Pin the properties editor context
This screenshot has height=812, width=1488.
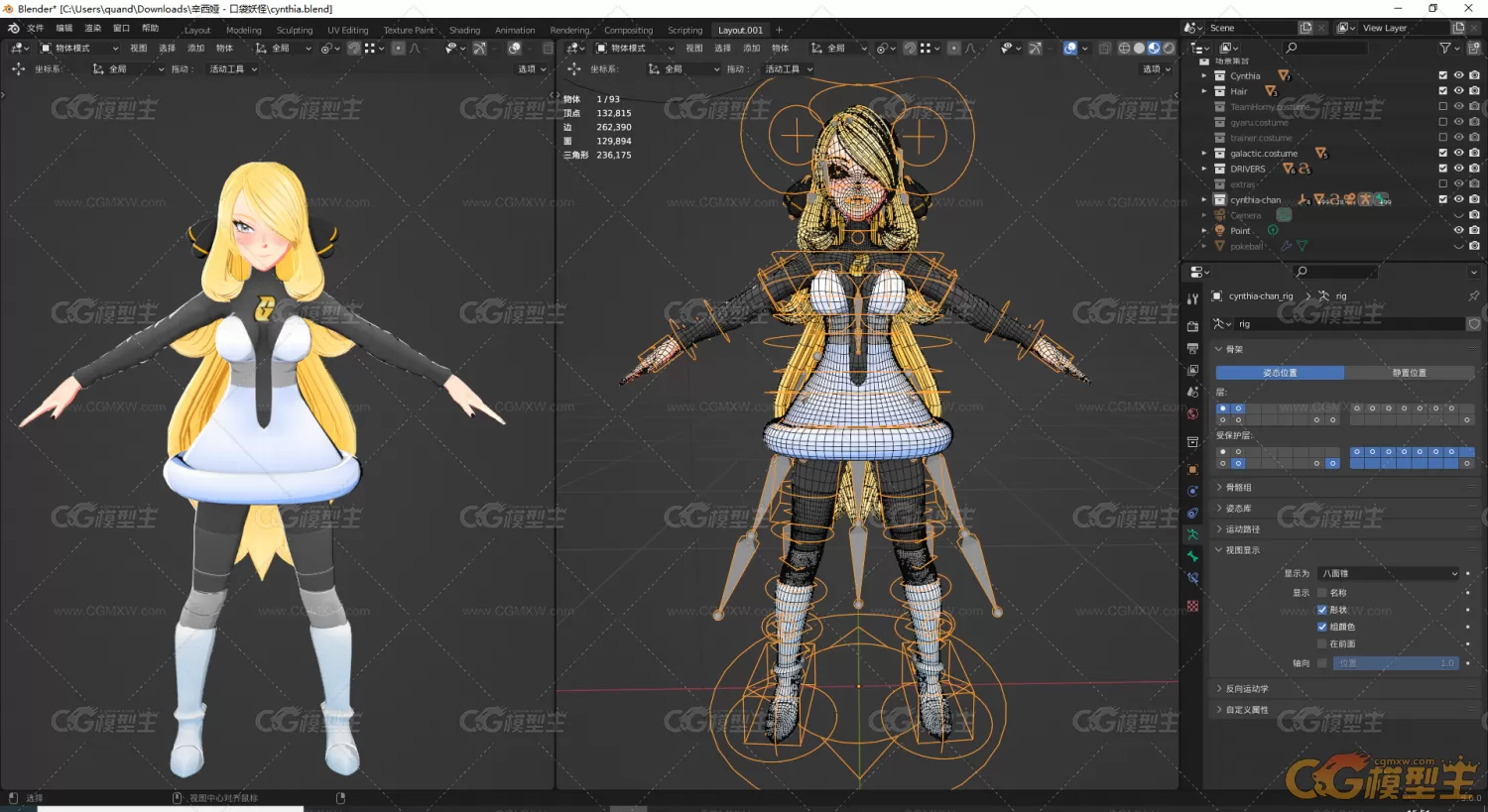coord(1473,295)
